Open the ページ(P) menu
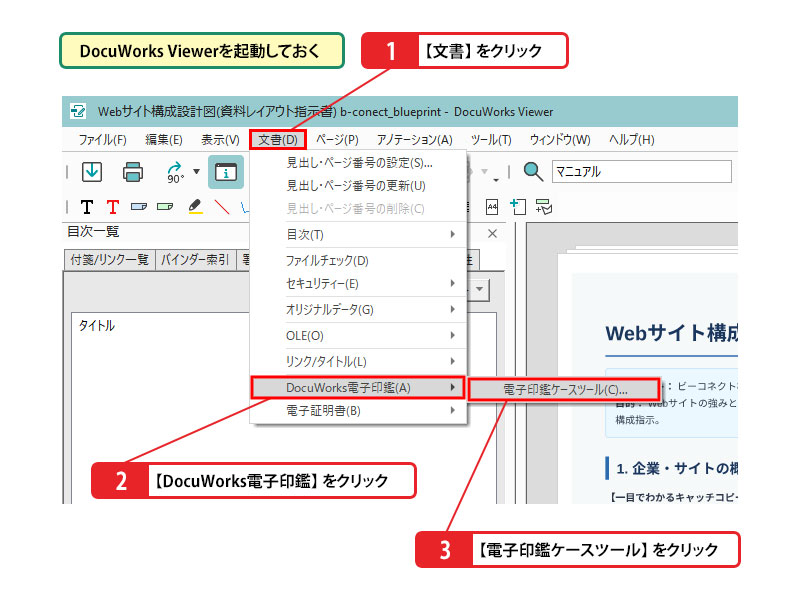The width and height of the screenshot is (800, 600). point(337,139)
